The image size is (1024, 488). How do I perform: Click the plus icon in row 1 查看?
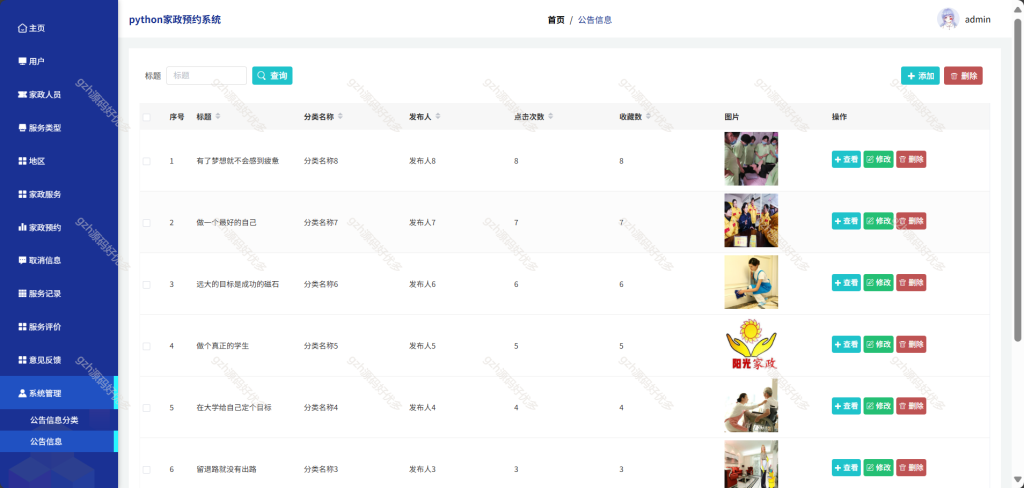(x=838, y=159)
